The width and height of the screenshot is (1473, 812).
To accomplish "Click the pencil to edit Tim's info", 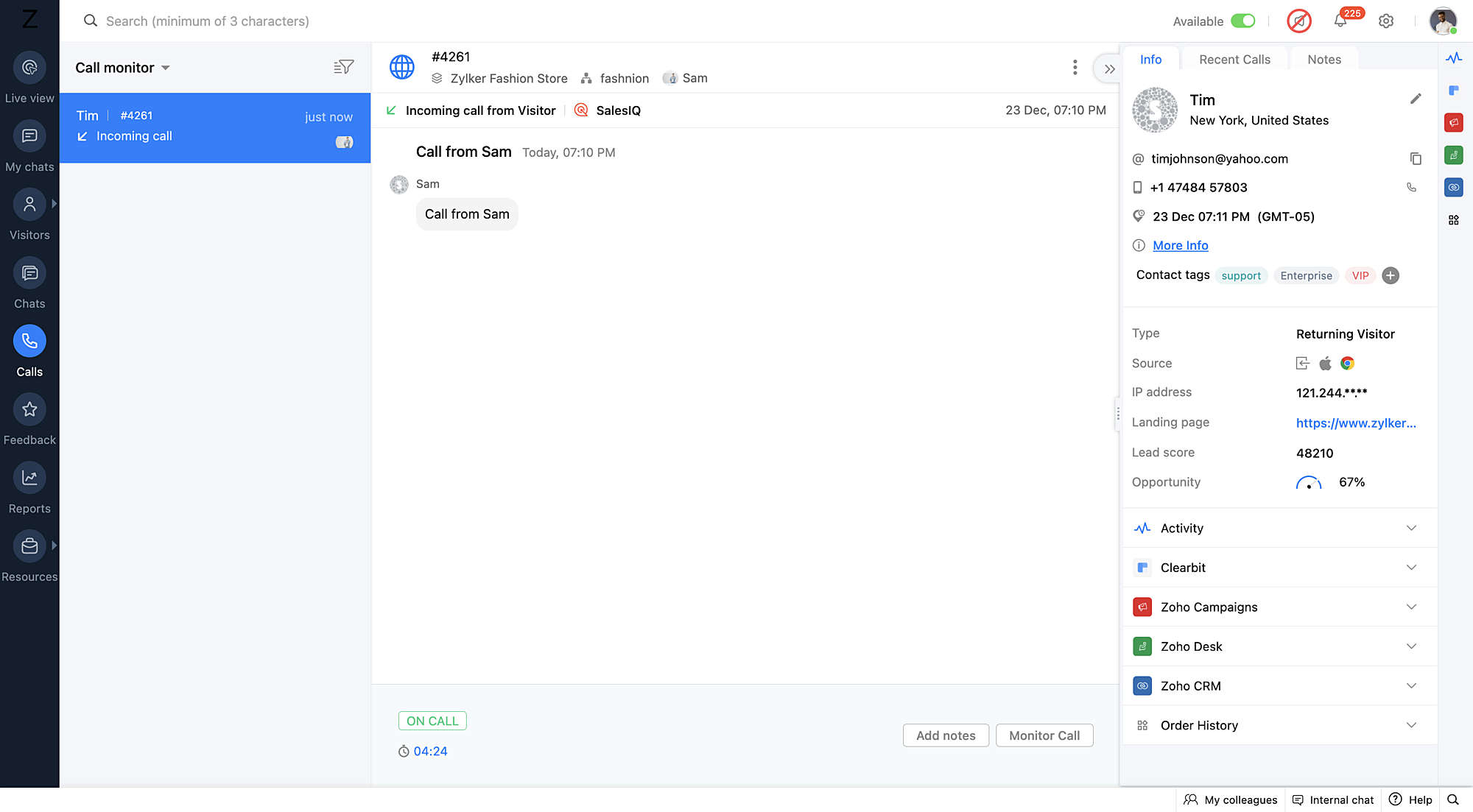I will [x=1416, y=99].
